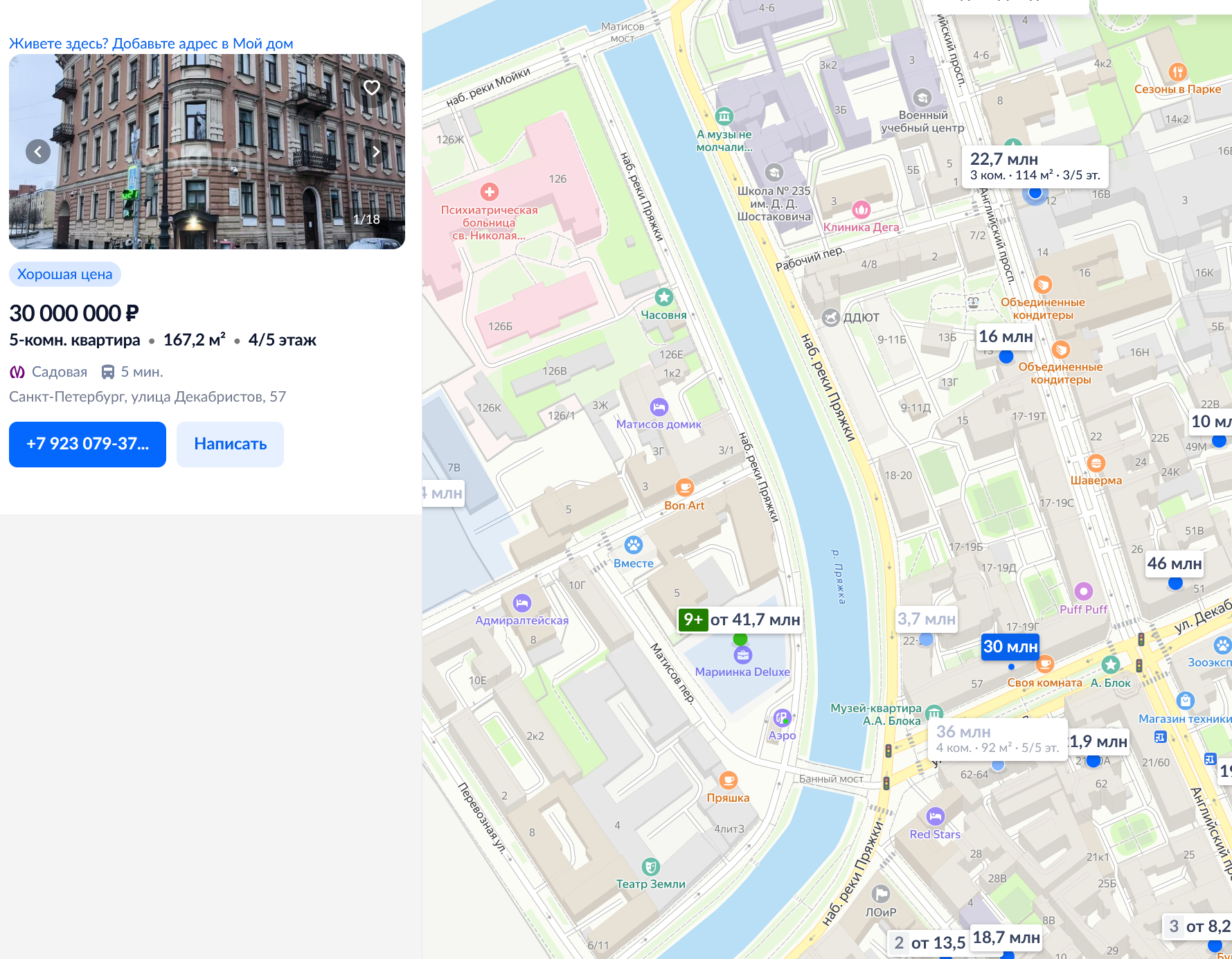Select the Хорошая цена badge
This screenshot has height=959, width=1232.
[x=65, y=274]
